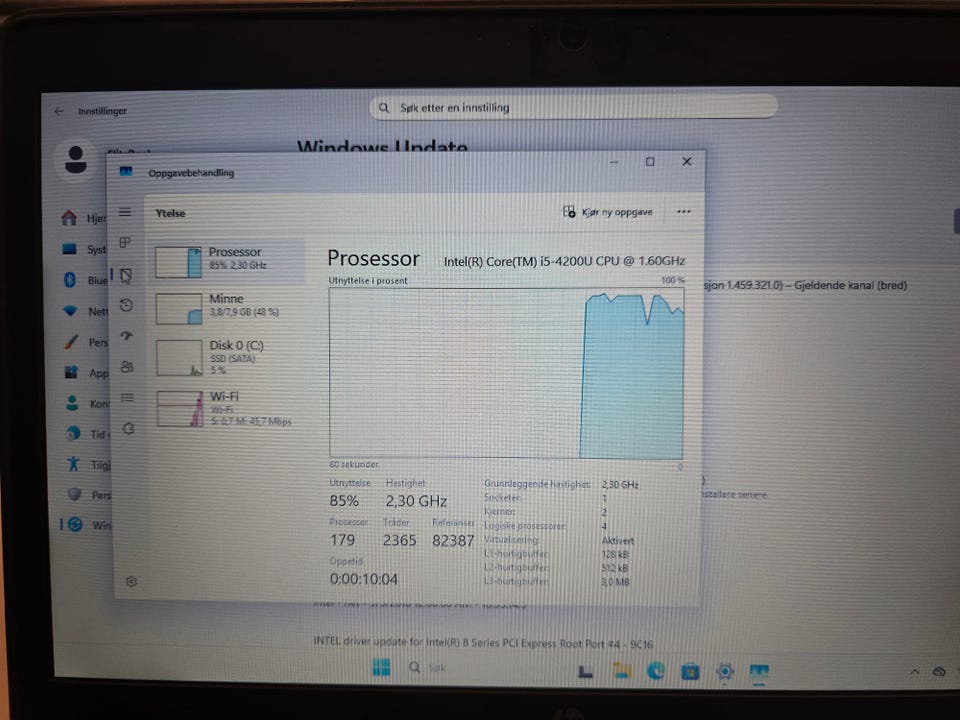Open the Windows Start button on taskbar

point(381,667)
